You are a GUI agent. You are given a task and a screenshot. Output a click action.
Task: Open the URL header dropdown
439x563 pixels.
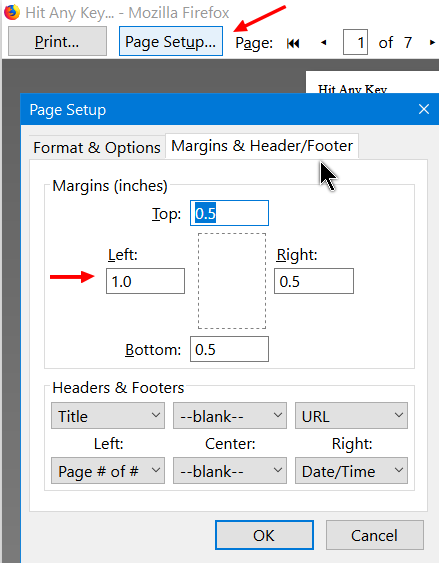tap(351, 416)
